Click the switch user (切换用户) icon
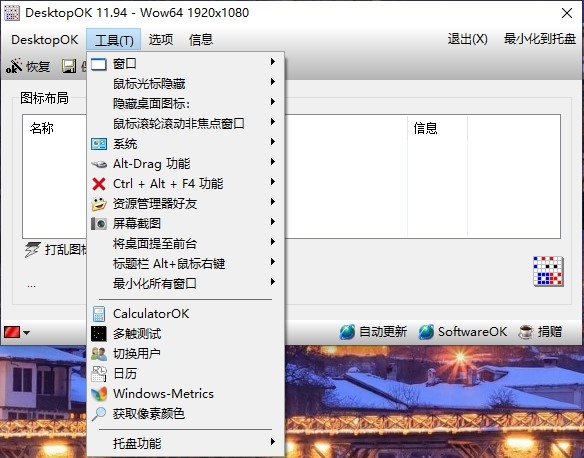The width and height of the screenshot is (584, 458). tap(99, 354)
